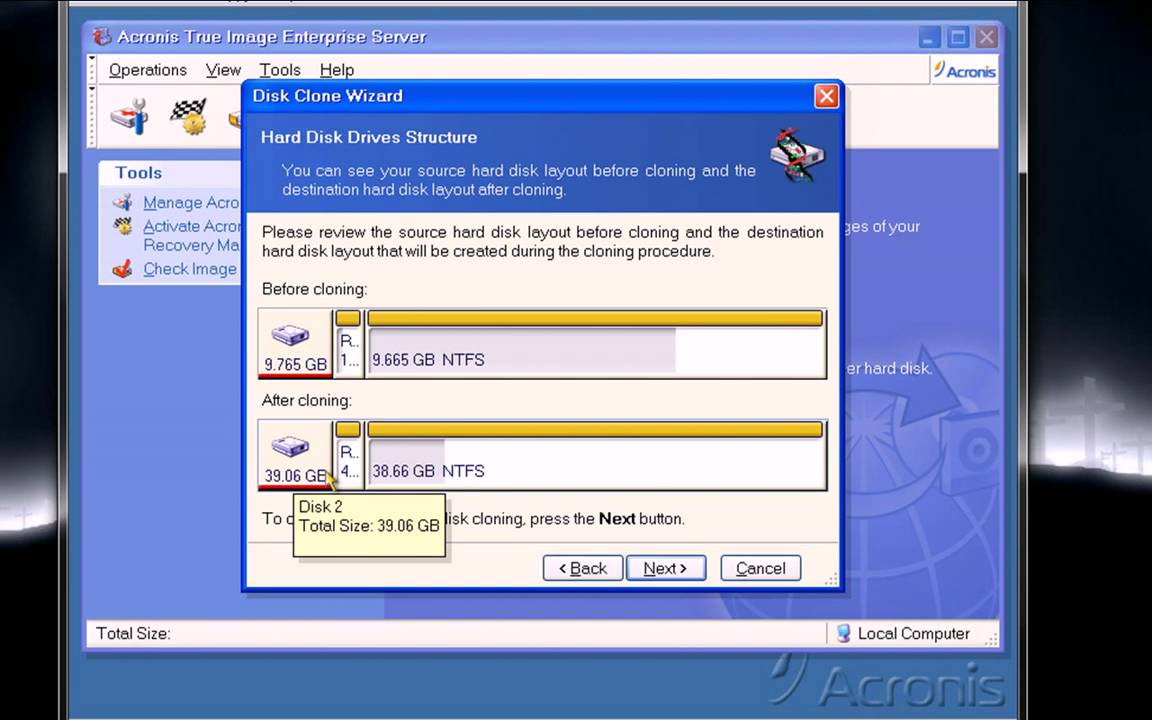Click the wizard resize grip corner
1152x720 pixels.
pyautogui.click(x=831, y=580)
